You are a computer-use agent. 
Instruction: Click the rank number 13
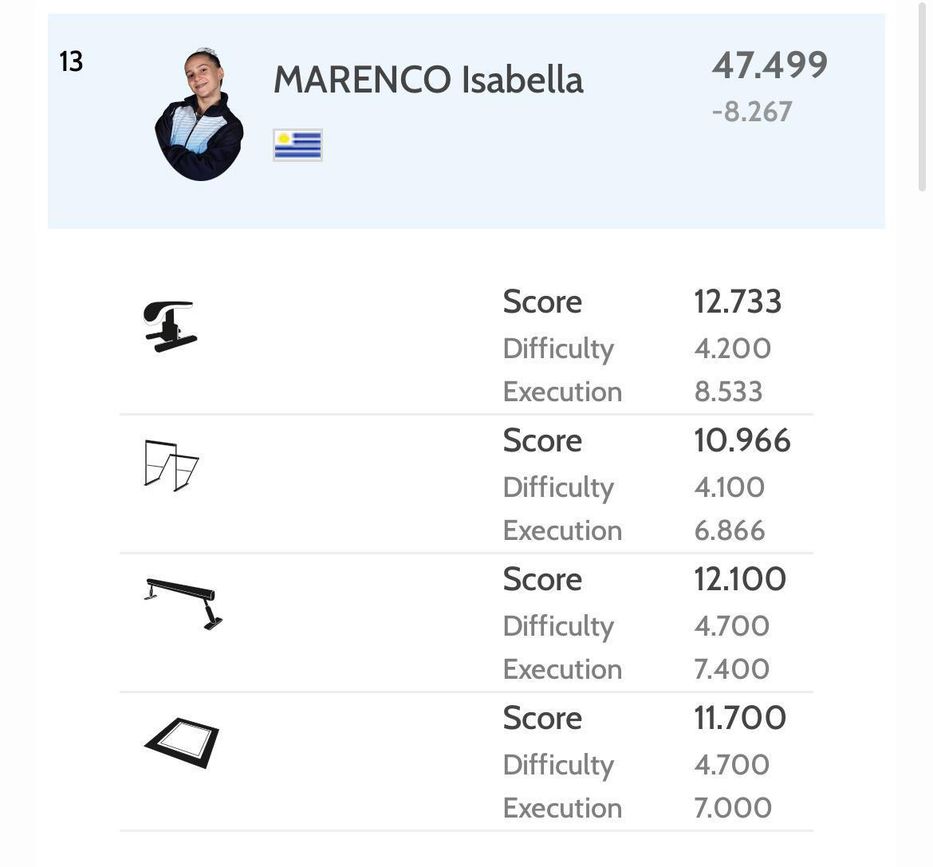71,62
